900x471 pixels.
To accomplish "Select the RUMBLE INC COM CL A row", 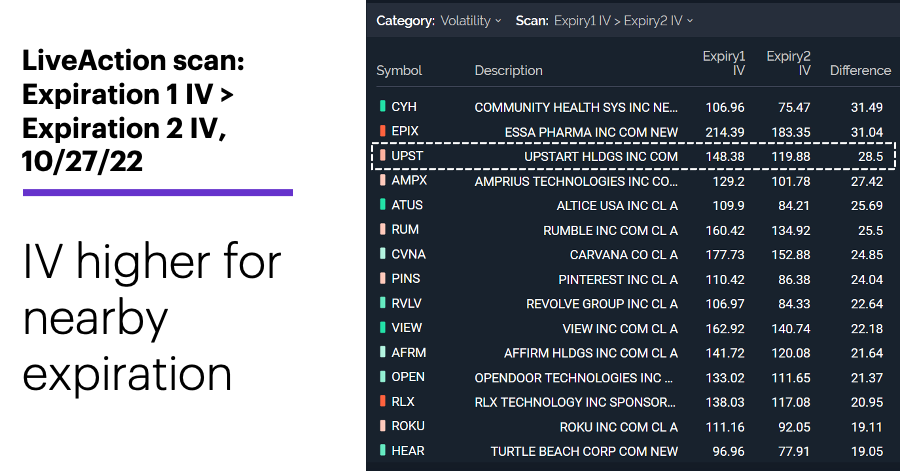I will click(x=633, y=230).
